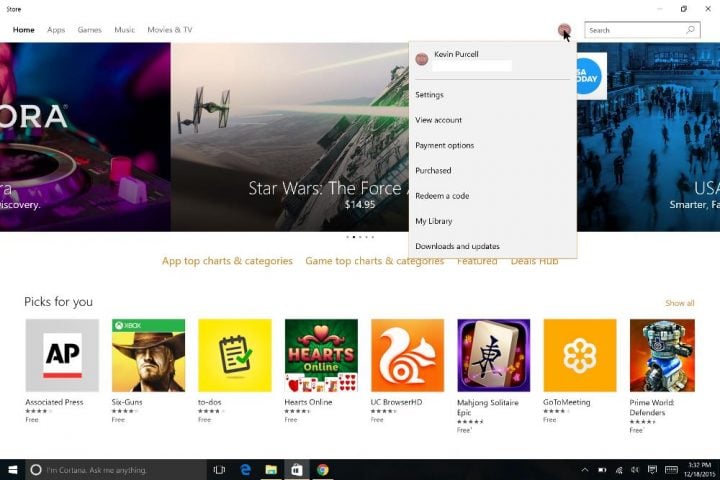This screenshot has width=720, height=480.
Task: Select View account in the menu
Action: tap(493, 120)
